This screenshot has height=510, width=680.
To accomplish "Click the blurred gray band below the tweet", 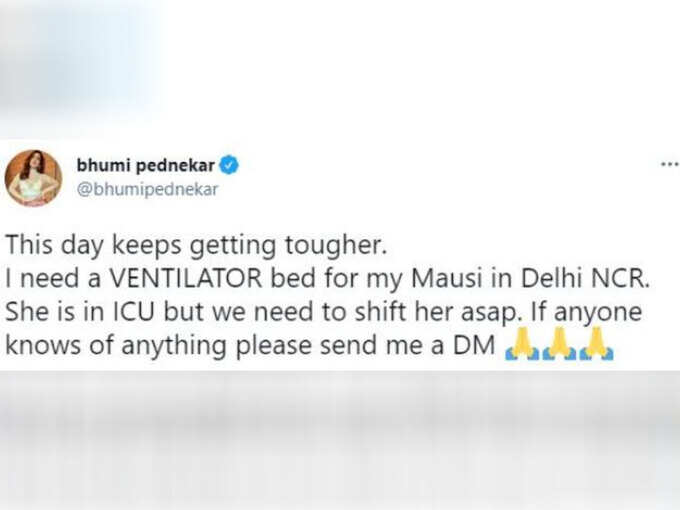I will click(x=340, y=440).
